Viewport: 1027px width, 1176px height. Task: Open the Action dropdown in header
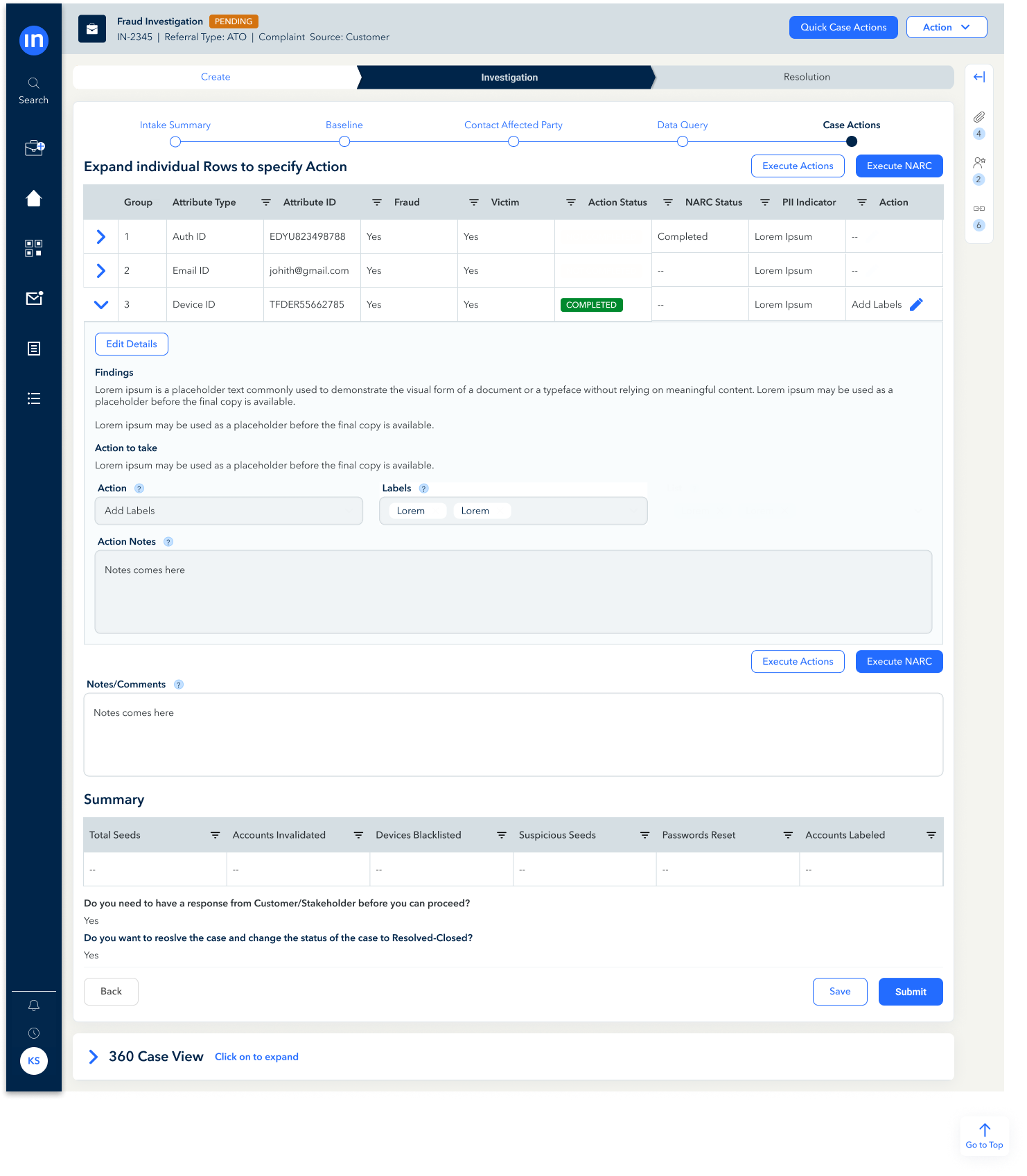pyautogui.click(x=946, y=28)
